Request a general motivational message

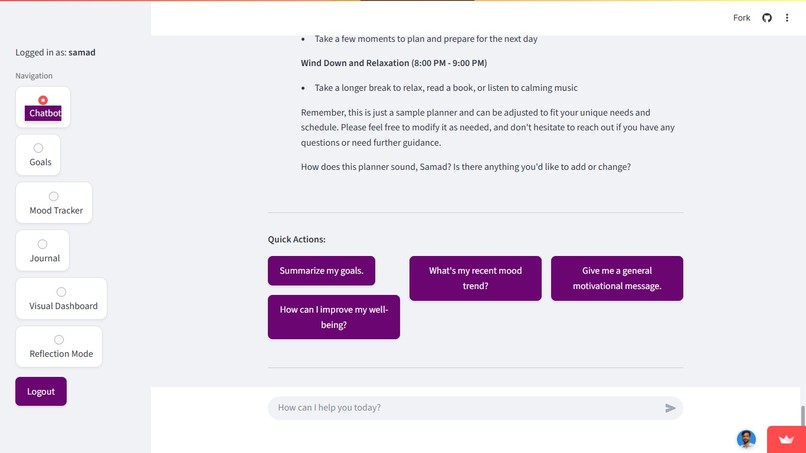click(x=617, y=278)
